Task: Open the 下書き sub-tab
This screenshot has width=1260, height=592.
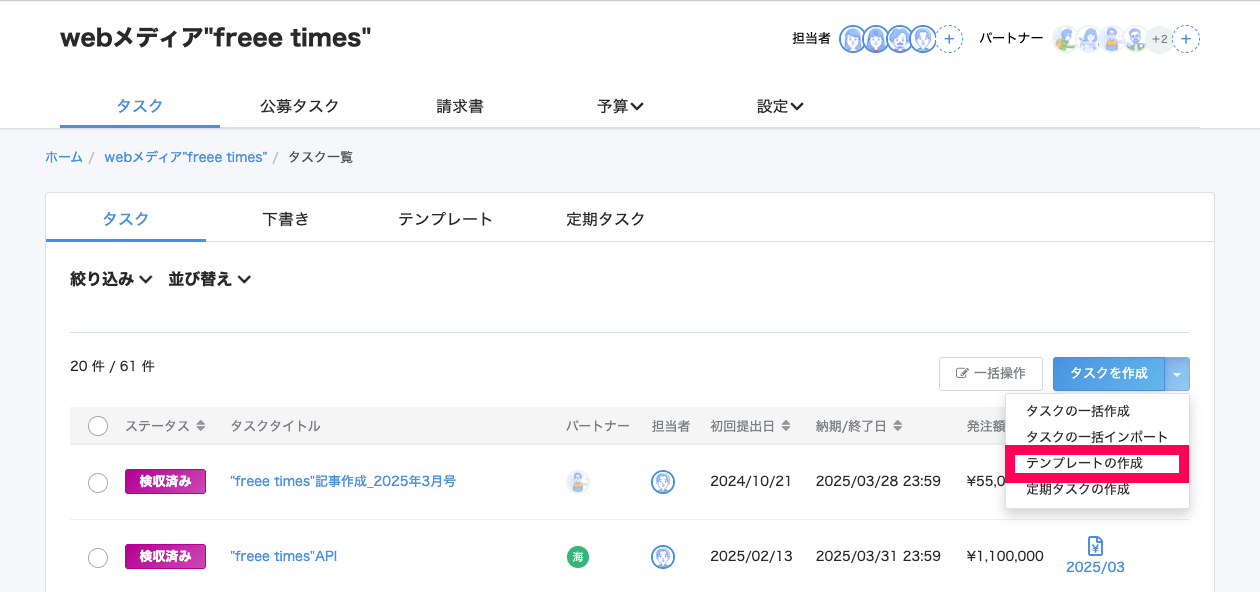Action: pos(286,219)
